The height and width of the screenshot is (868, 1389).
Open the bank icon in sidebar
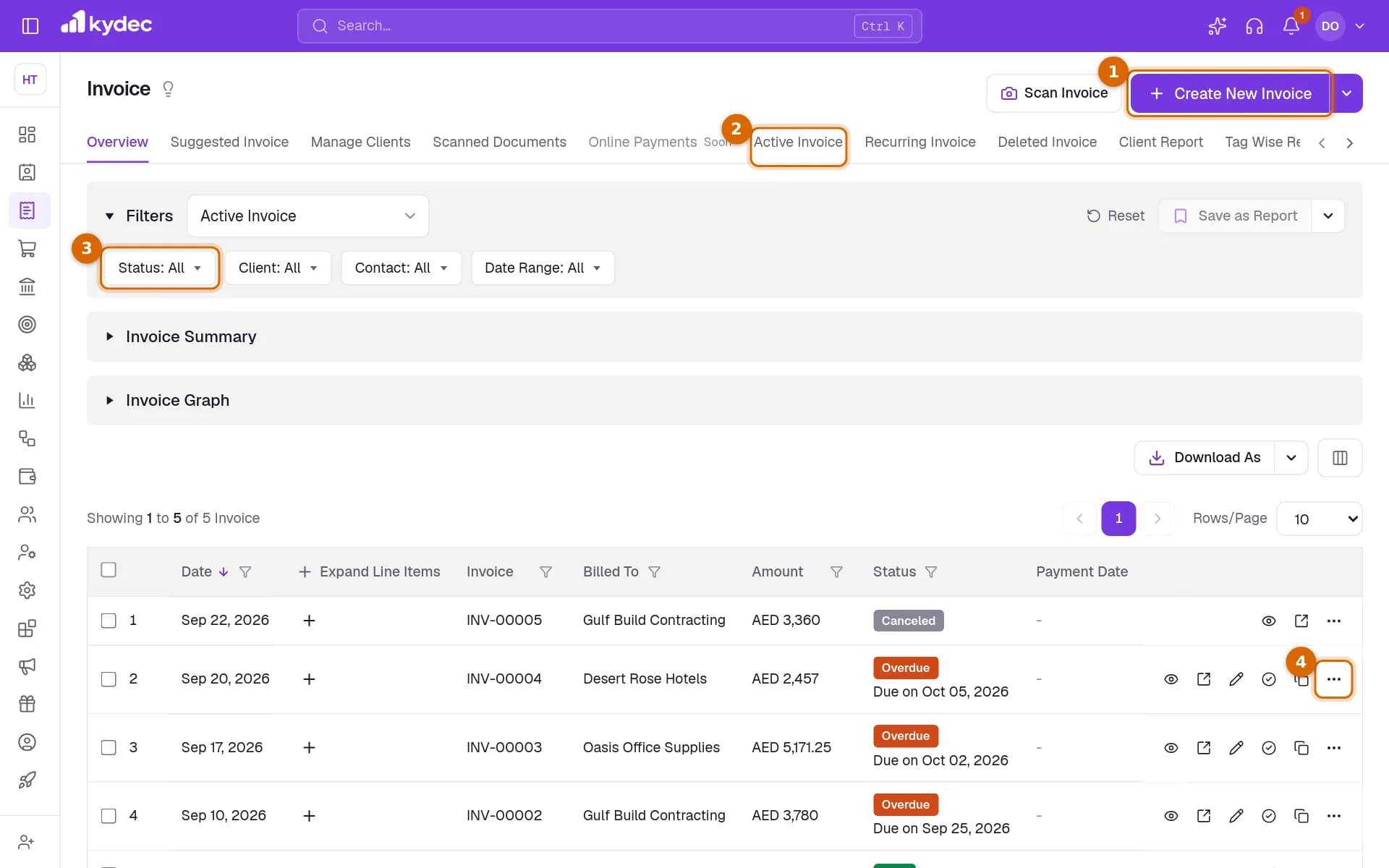[x=27, y=286]
